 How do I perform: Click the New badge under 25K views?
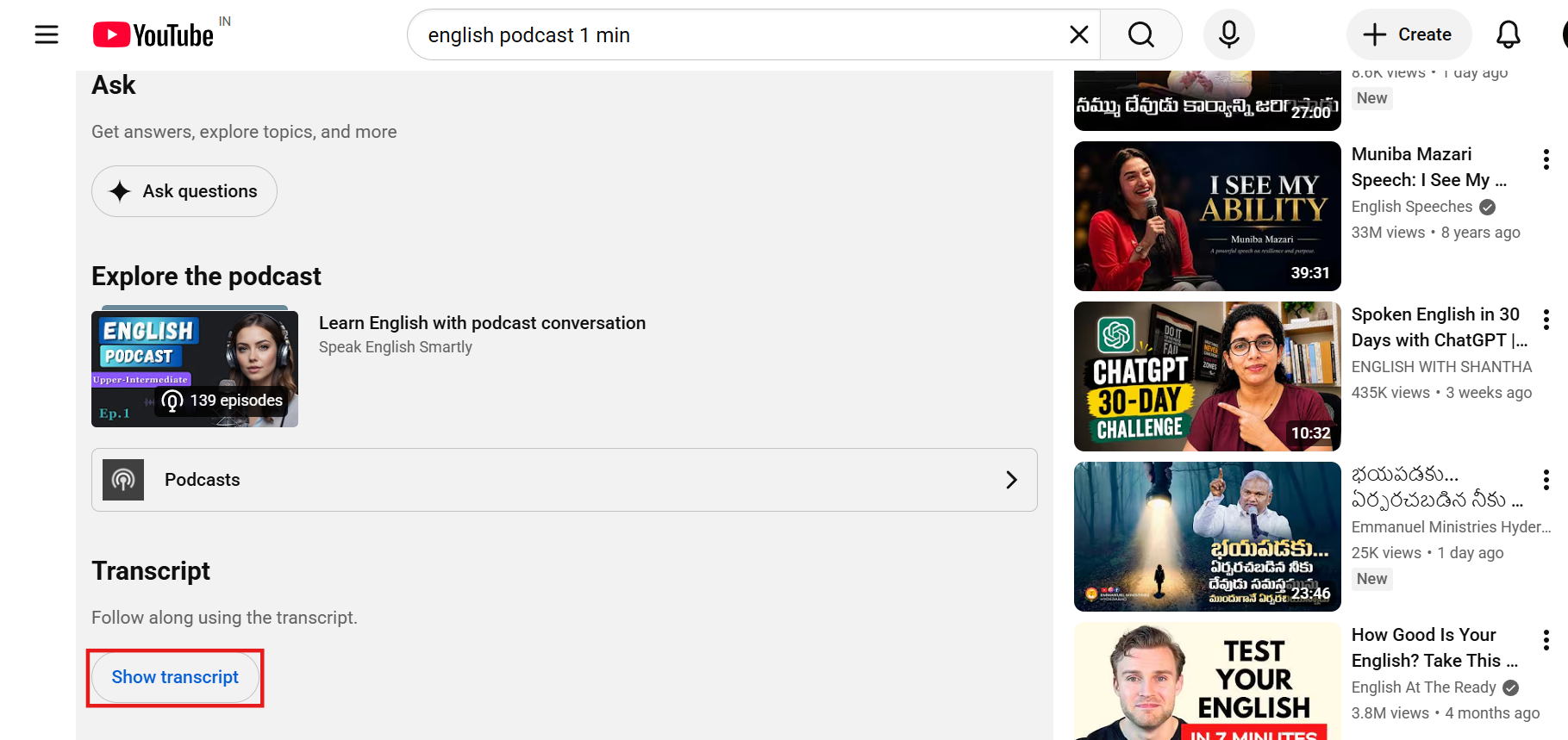pos(1371,579)
